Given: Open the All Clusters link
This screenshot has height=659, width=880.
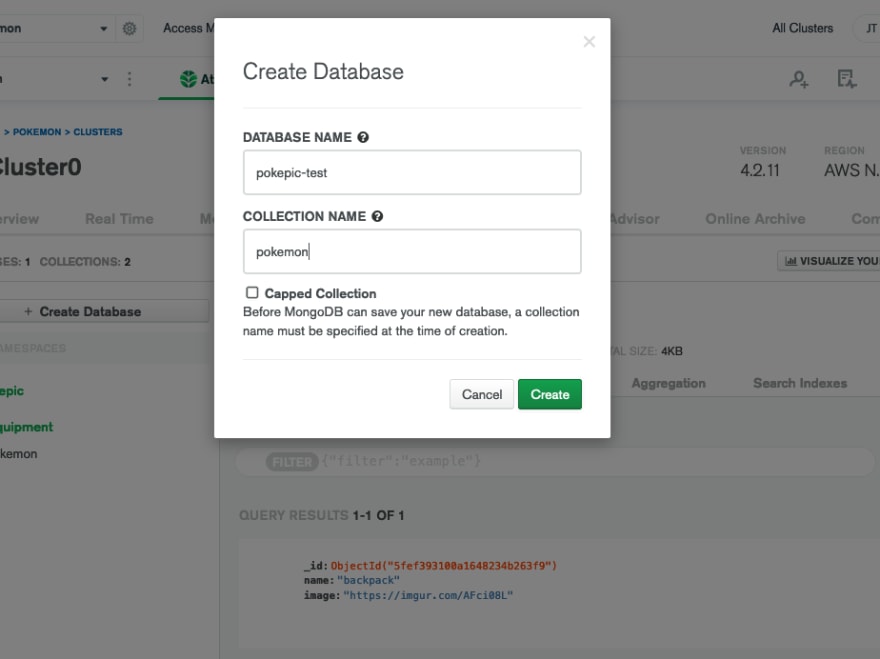Looking at the screenshot, I should point(803,28).
